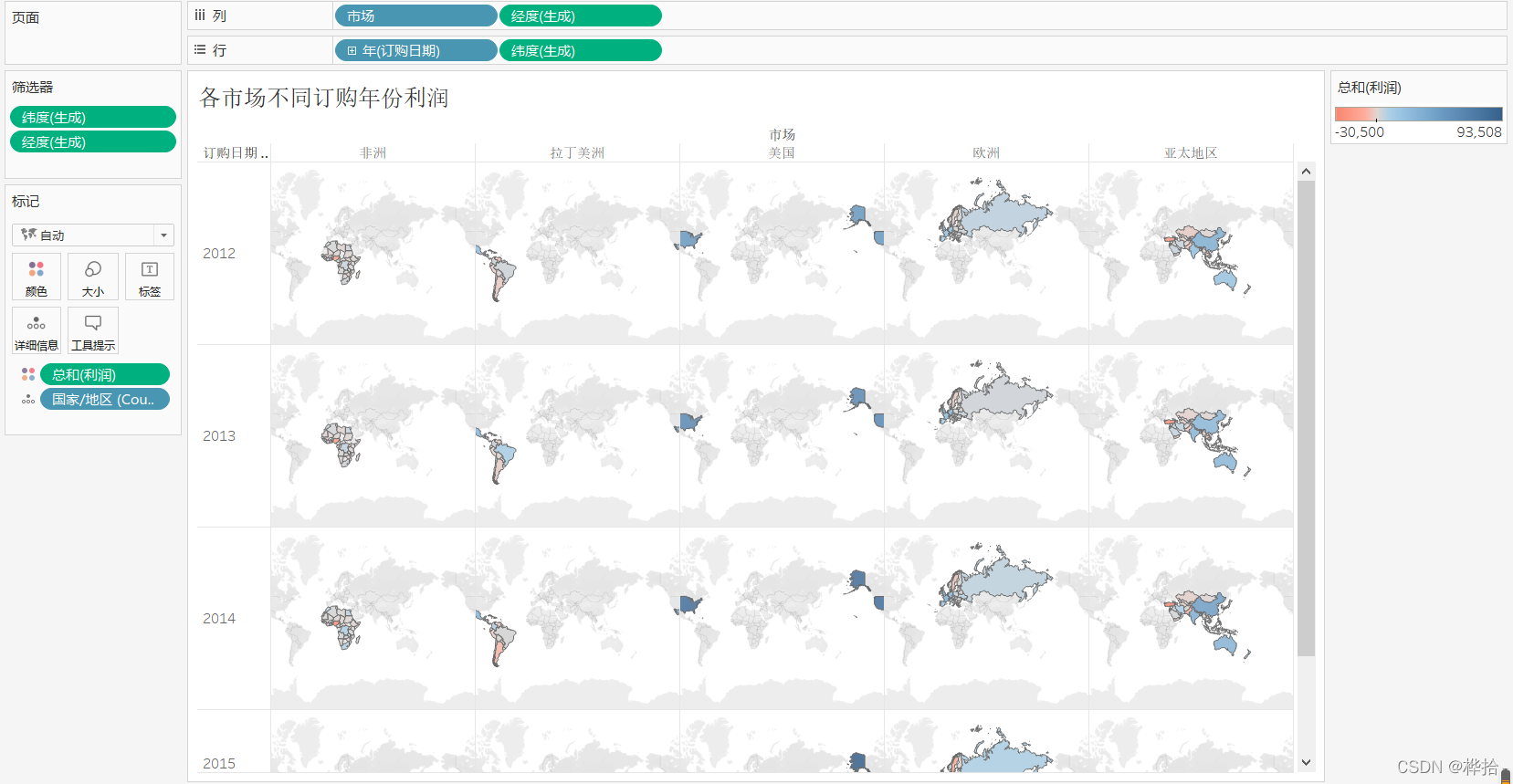Click the 美国 column header
The image size is (1513, 784).
click(782, 153)
